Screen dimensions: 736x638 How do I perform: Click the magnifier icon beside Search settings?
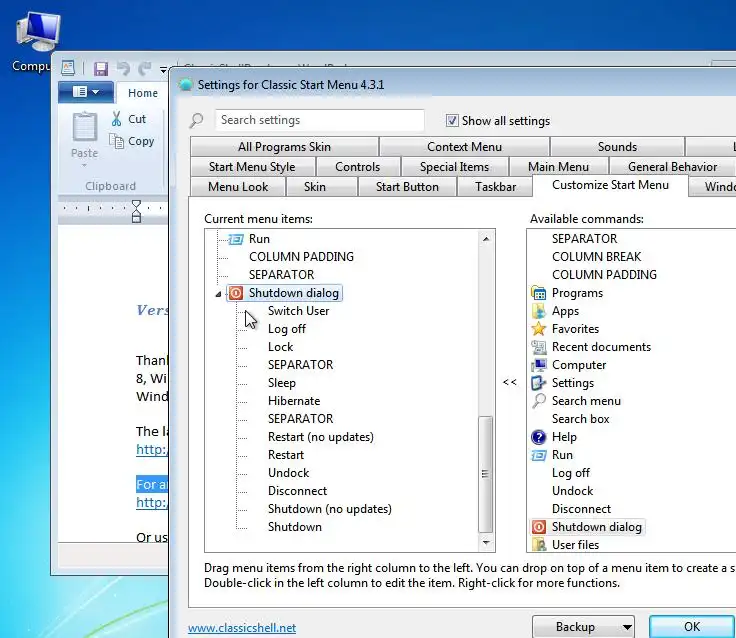tap(197, 121)
